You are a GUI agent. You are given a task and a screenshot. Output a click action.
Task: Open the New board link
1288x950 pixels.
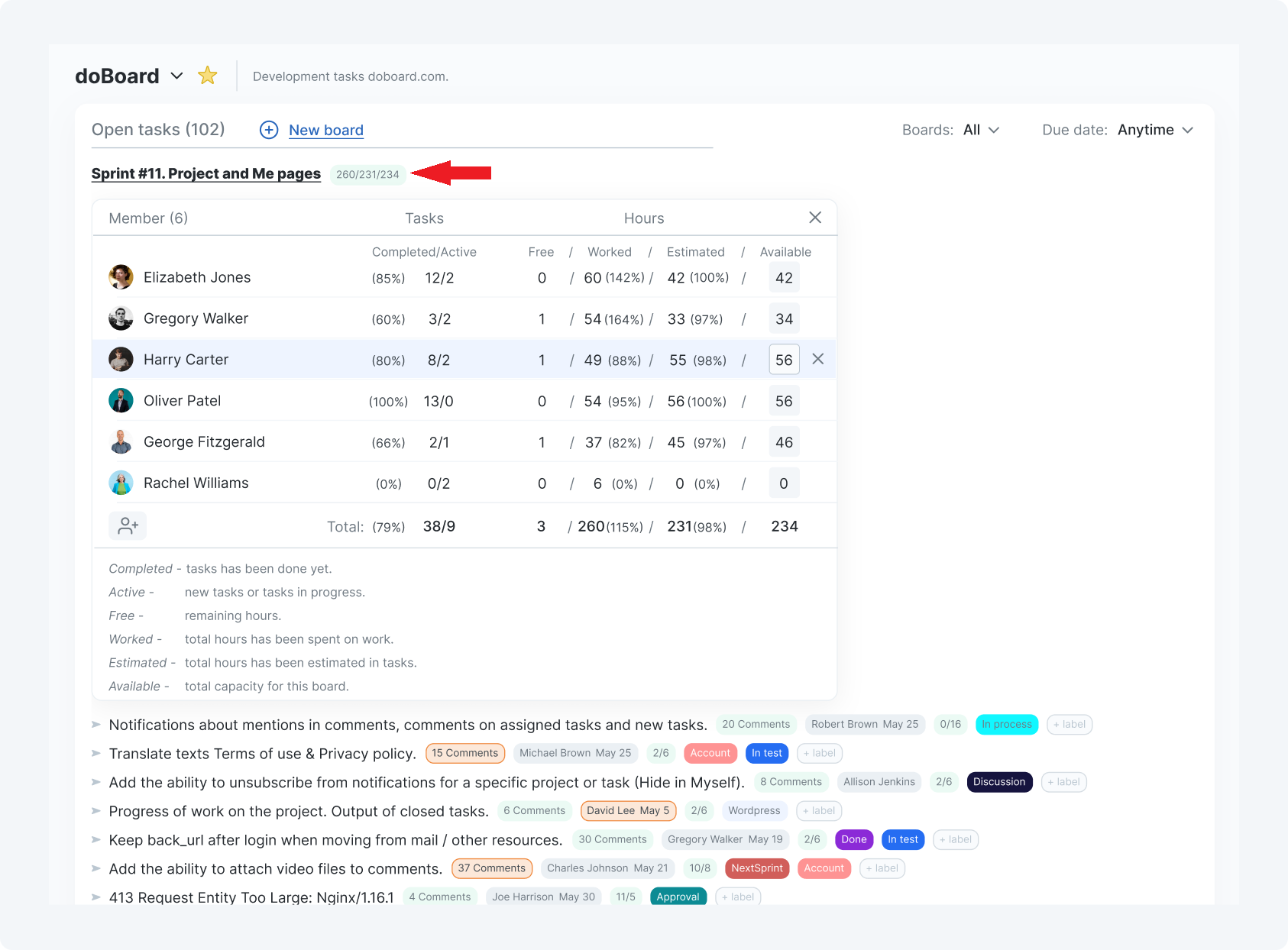326,131
